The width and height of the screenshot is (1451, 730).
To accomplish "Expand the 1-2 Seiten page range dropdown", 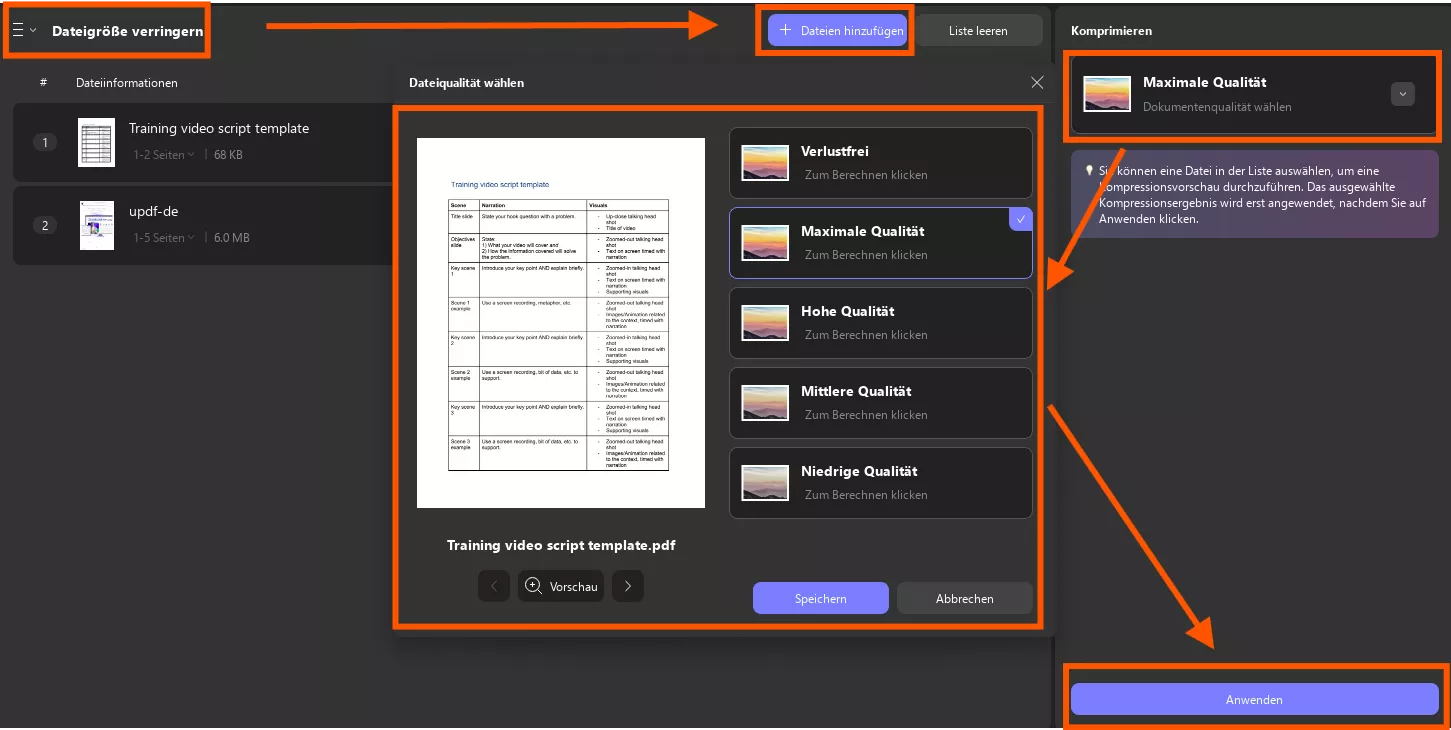I will click(x=165, y=155).
